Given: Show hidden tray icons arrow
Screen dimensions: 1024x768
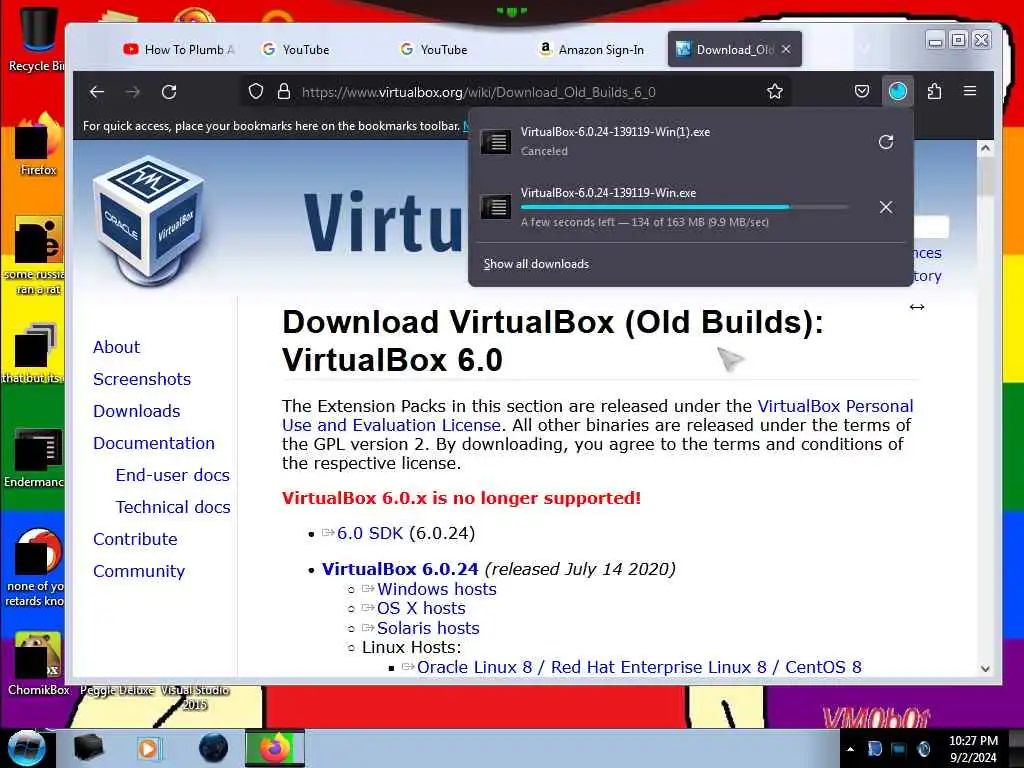Looking at the screenshot, I should coord(850,749).
